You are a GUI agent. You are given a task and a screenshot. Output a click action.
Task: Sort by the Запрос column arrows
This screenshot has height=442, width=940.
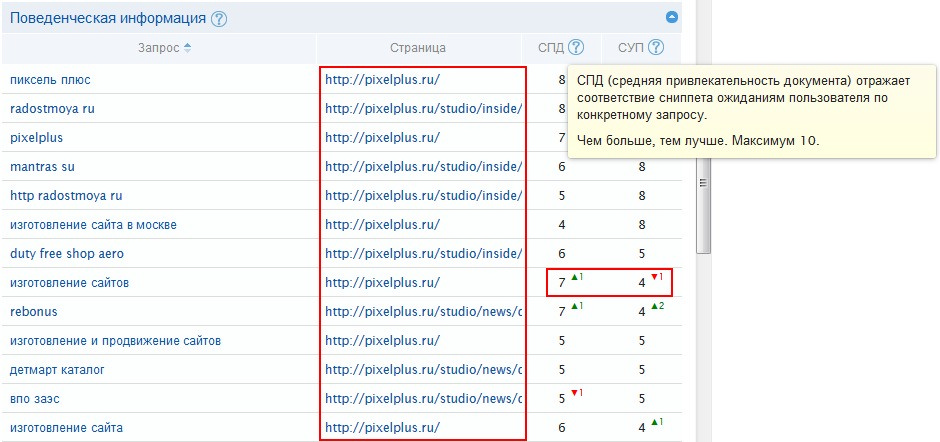[x=187, y=48]
